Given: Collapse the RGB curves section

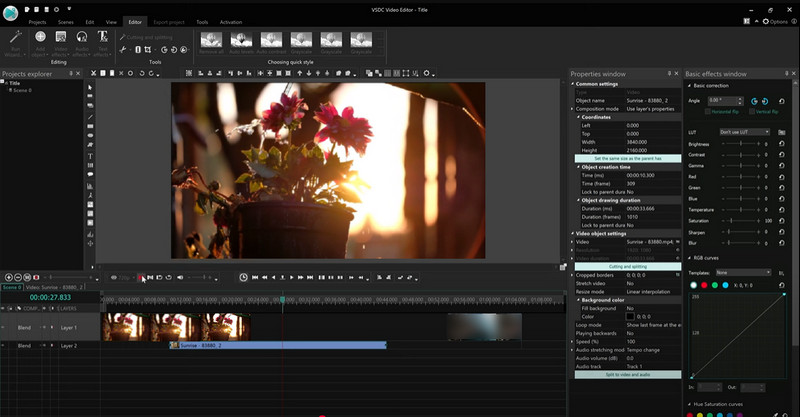Looking at the screenshot, I should 689,258.
